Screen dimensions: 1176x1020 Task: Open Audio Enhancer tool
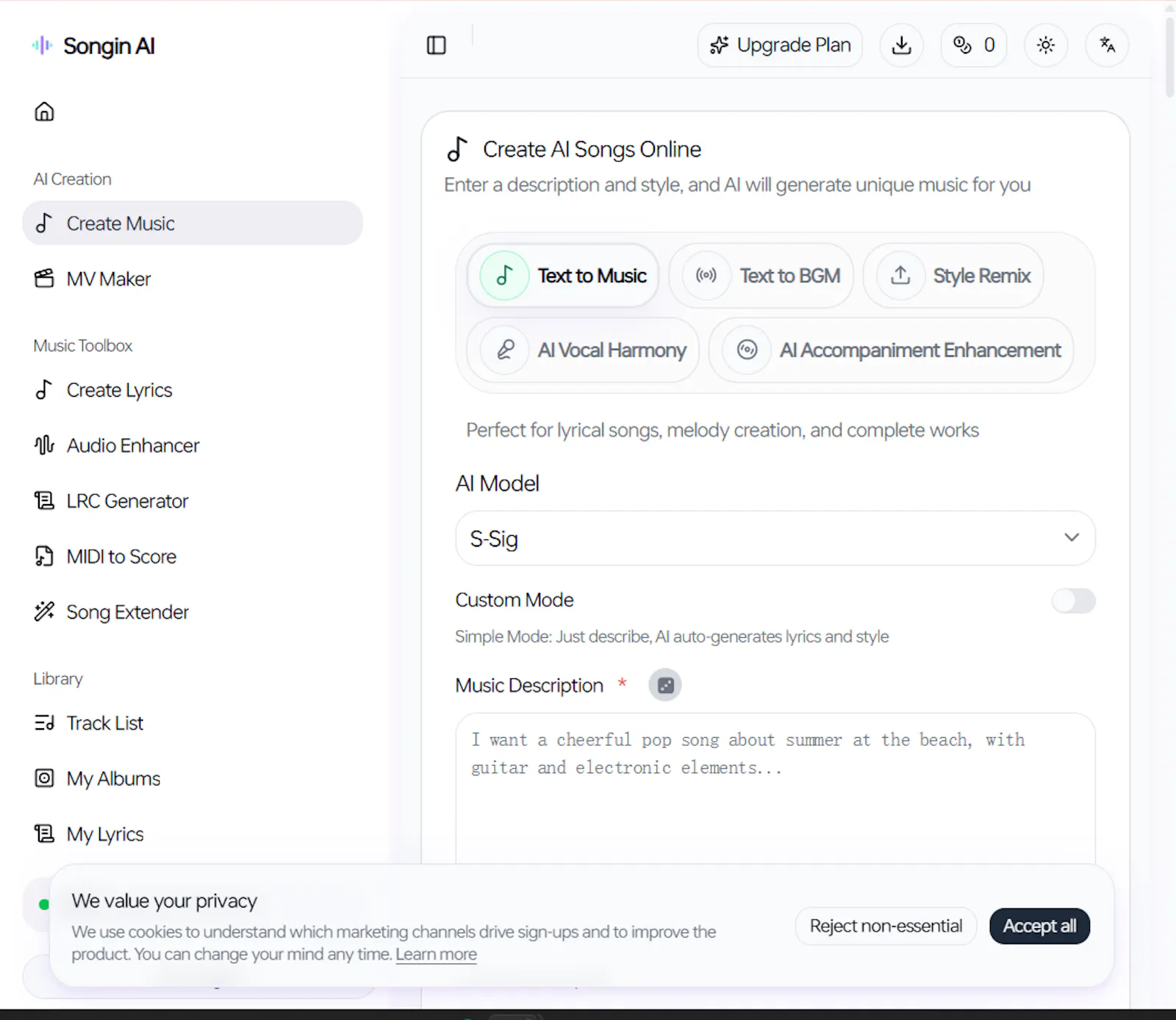coord(193,445)
